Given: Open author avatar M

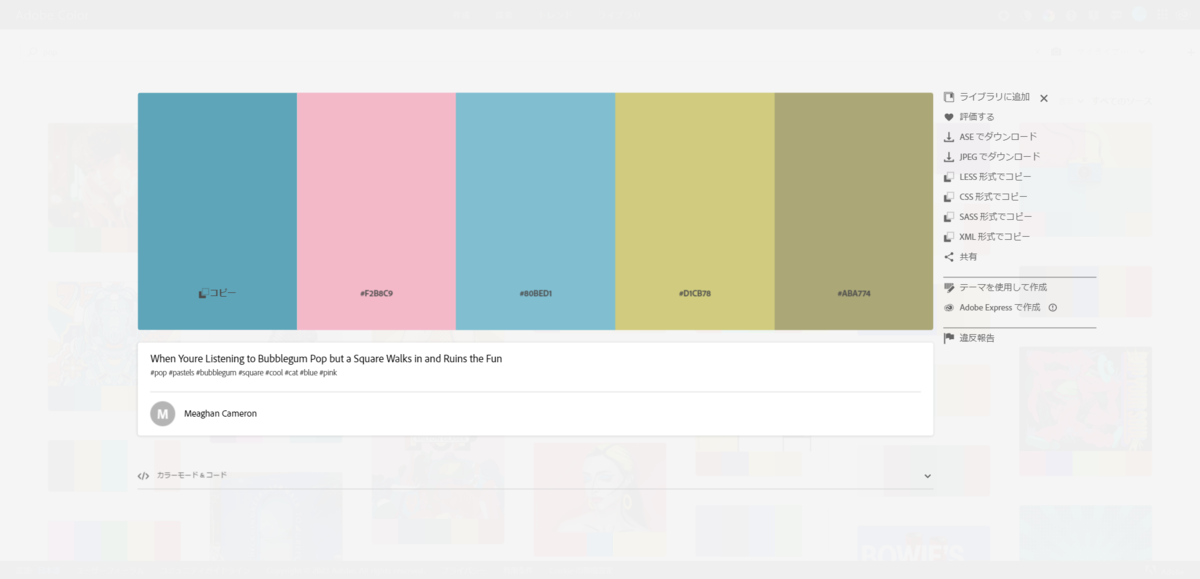Looking at the screenshot, I should point(162,413).
